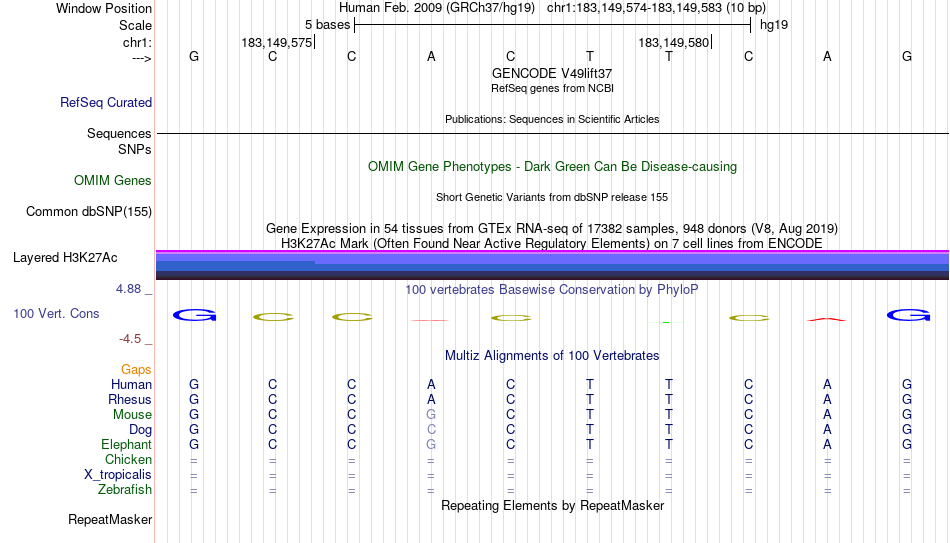Click the 183,149,575 coordinate label
This screenshot has width=950, height=543.
point(277,42)
